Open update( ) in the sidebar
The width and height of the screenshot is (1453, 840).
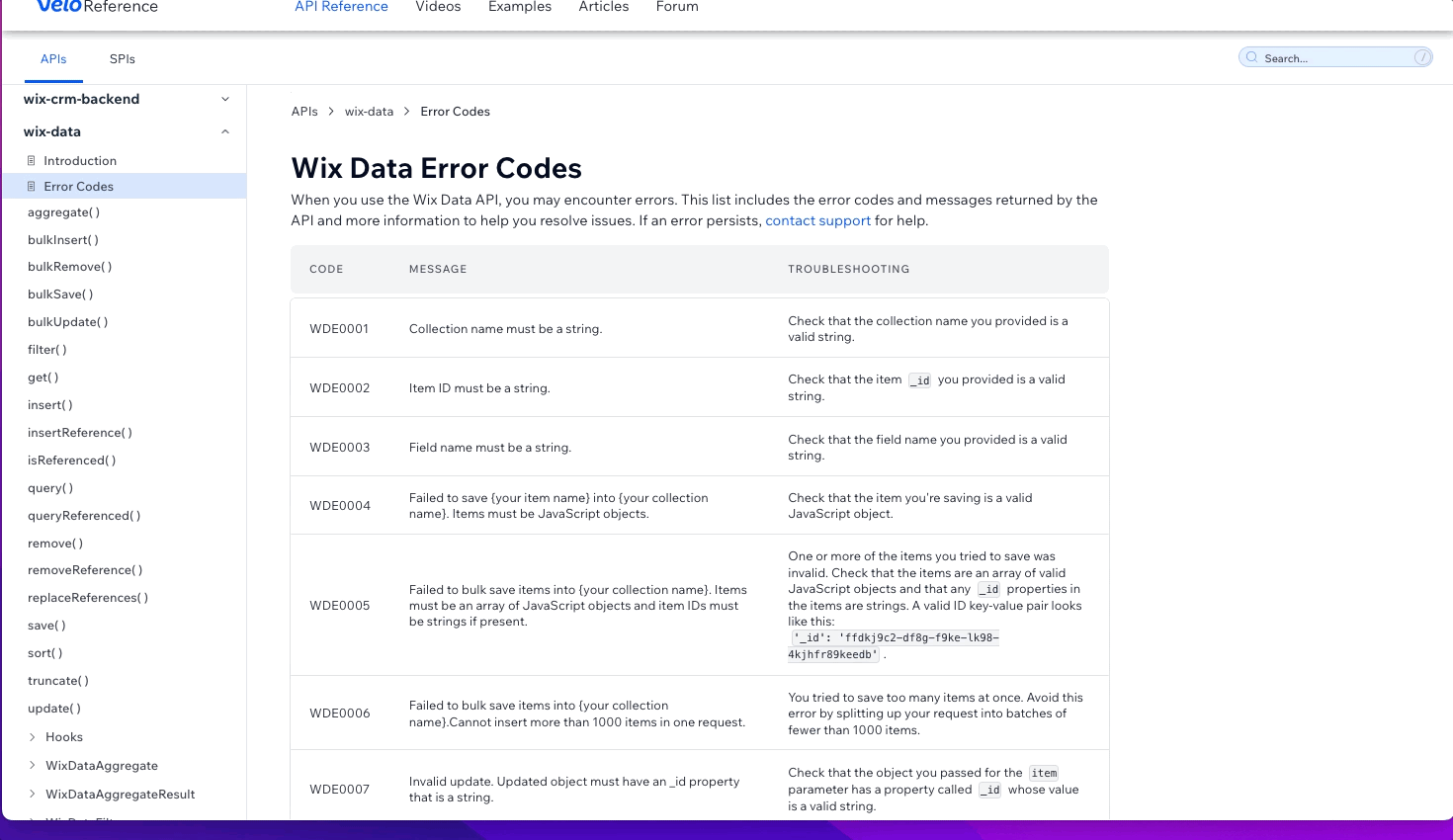(x=54, y=709)
